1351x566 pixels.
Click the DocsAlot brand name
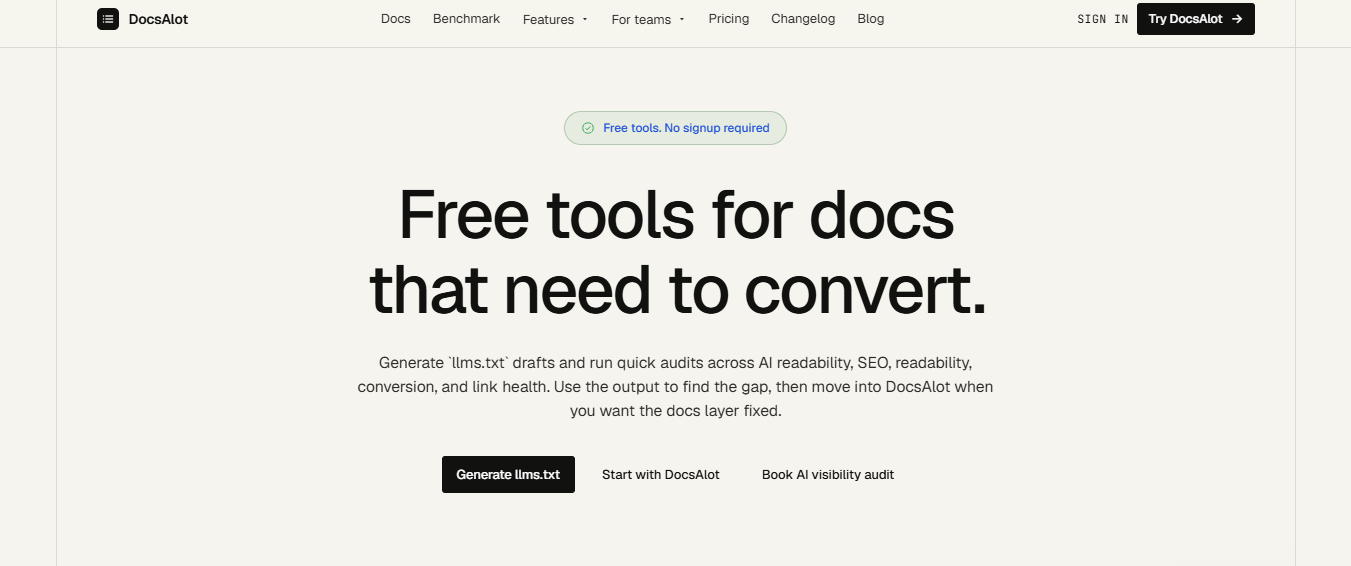click(158, 19)
